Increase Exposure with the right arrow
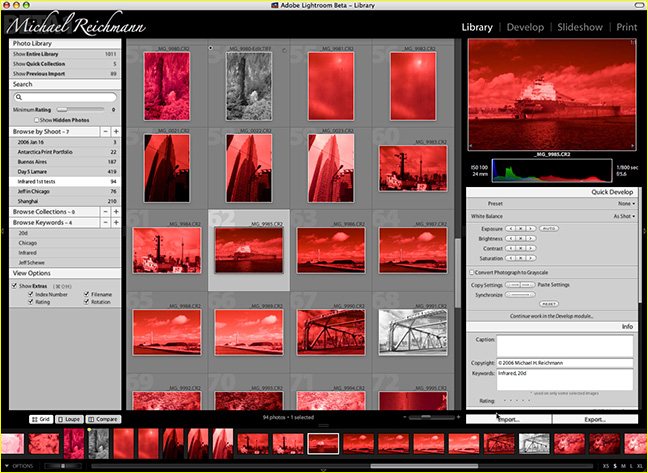The width and height of the screenshot is (648, 473). (x=531, y=228)
